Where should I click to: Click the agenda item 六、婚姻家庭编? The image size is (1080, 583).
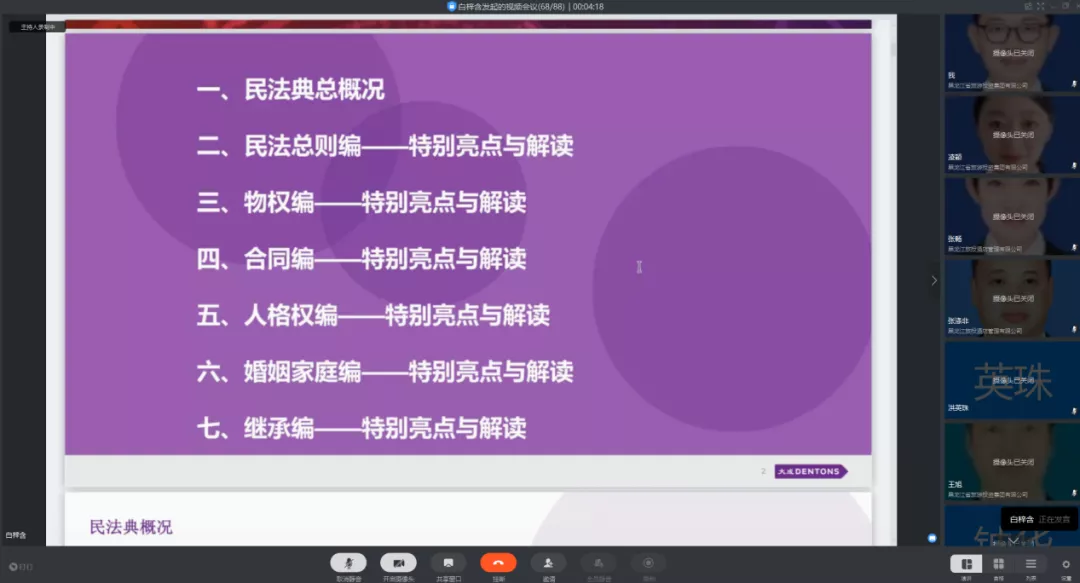tap(384, 371)
